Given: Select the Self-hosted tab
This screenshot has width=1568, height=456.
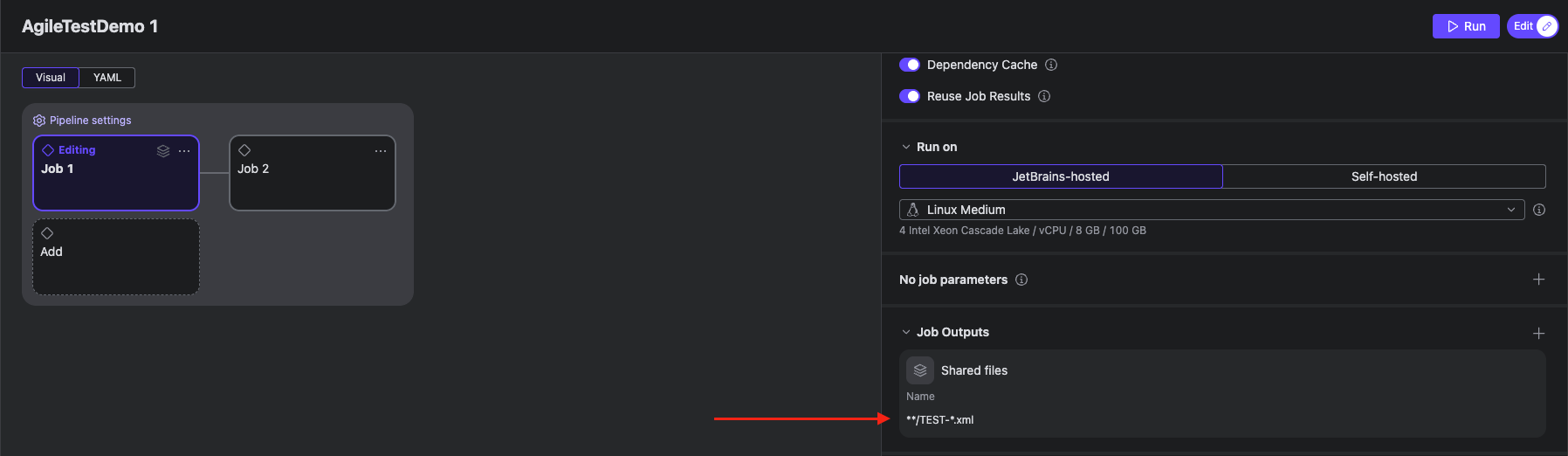Looking at the screenshot, I should (x=1384, y=176).
